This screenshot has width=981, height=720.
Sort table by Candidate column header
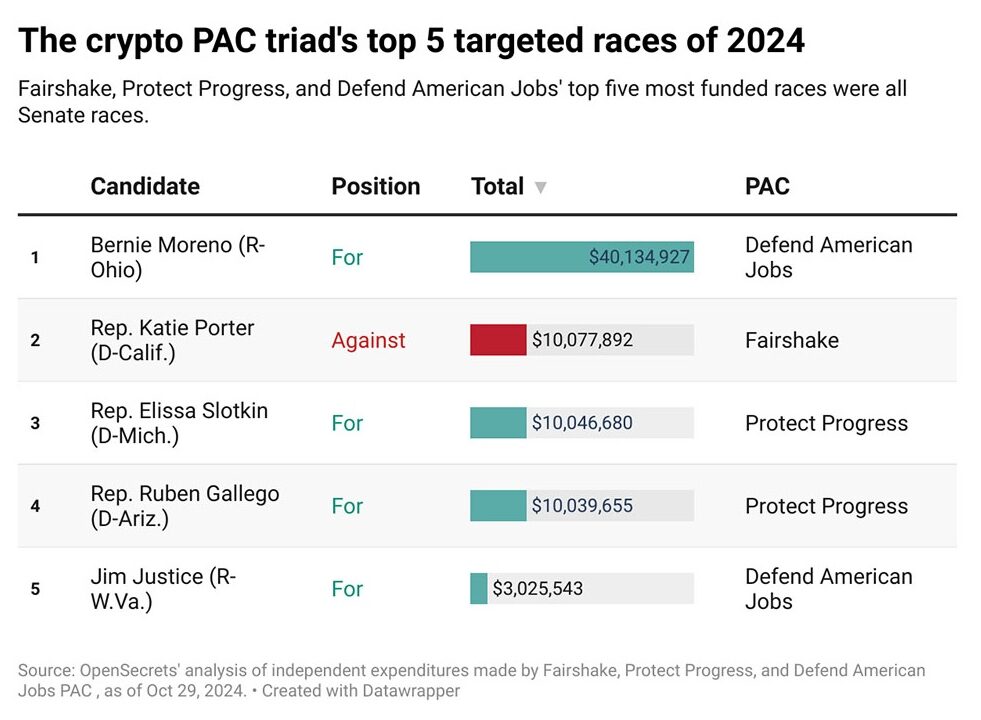(145, 187)
